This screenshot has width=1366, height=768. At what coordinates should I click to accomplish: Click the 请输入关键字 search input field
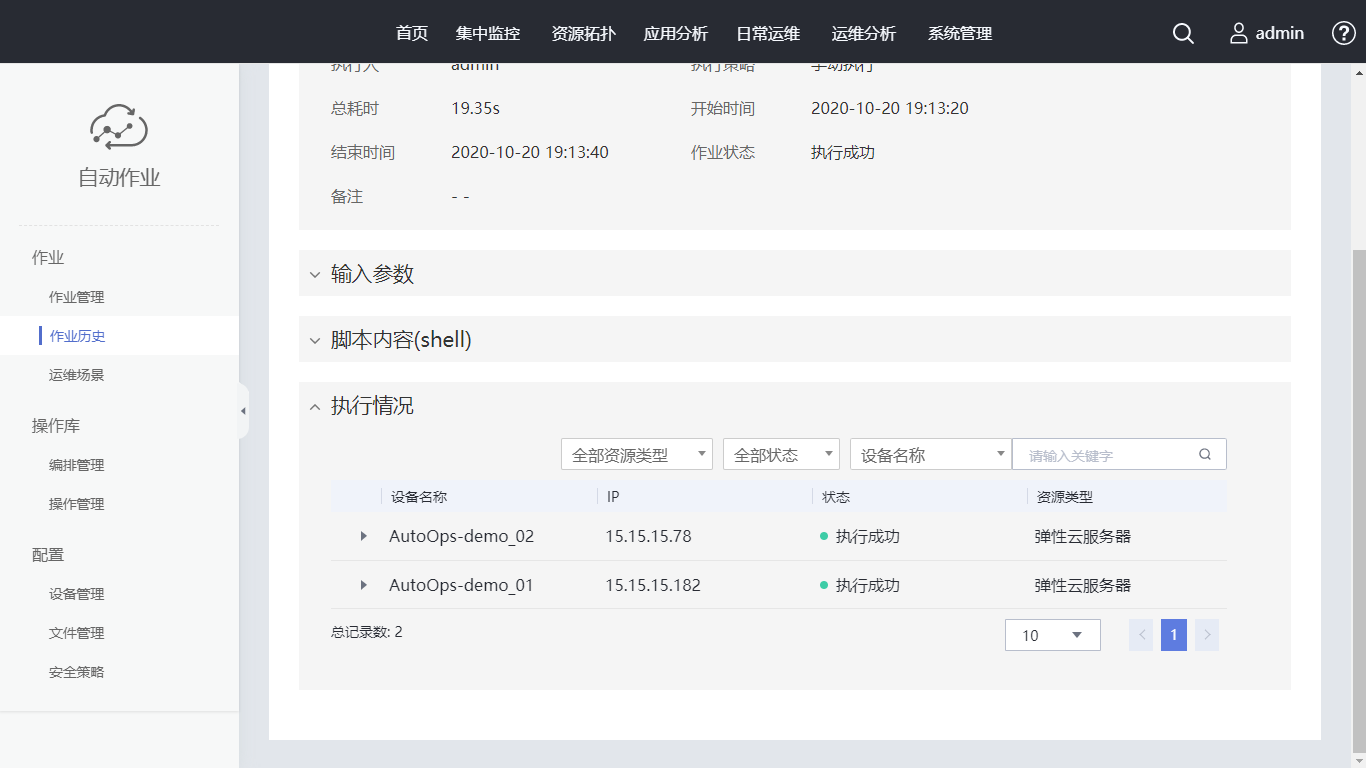[x=1105, y=455]
